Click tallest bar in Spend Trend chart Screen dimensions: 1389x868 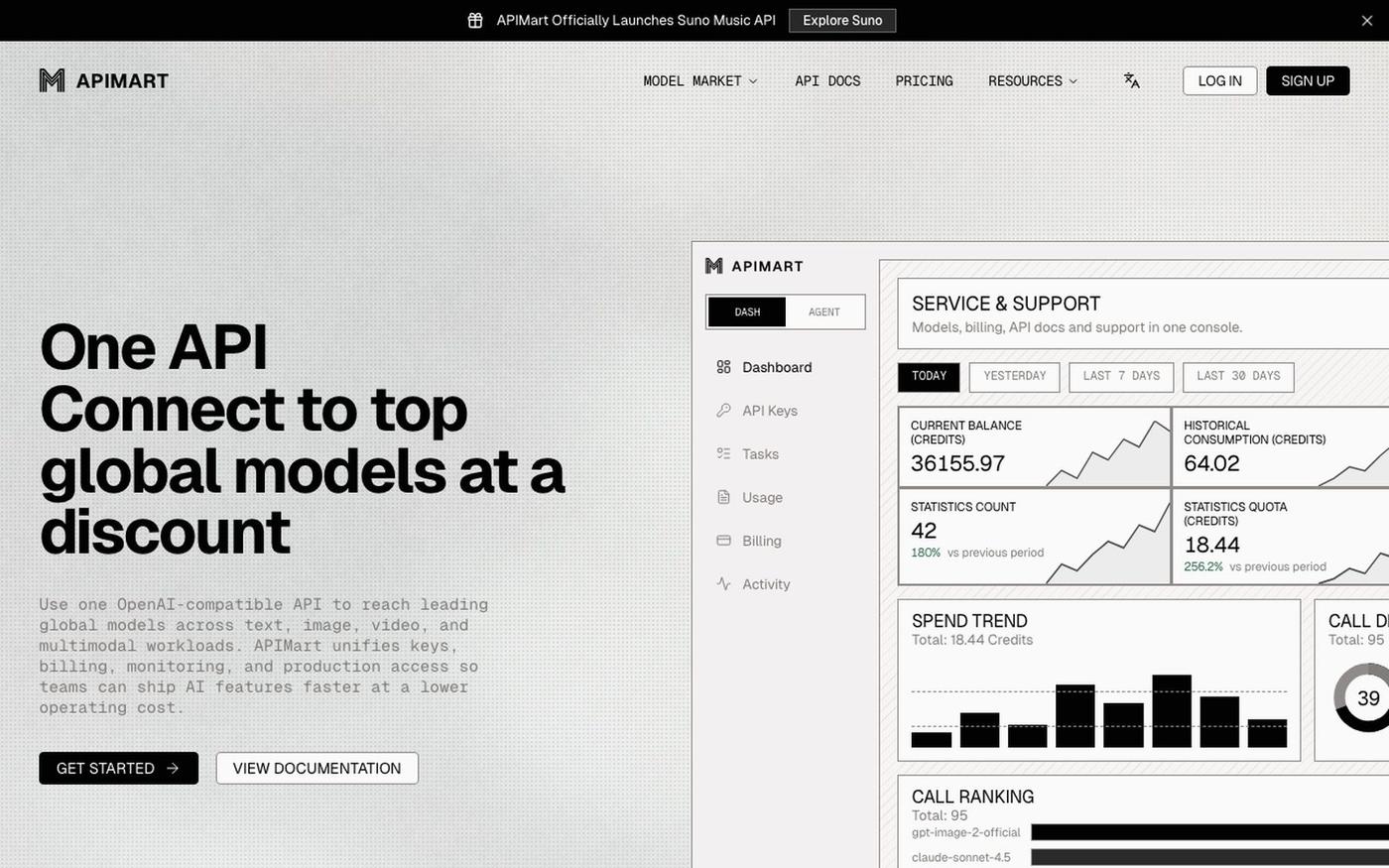(x=1172, y=711)
